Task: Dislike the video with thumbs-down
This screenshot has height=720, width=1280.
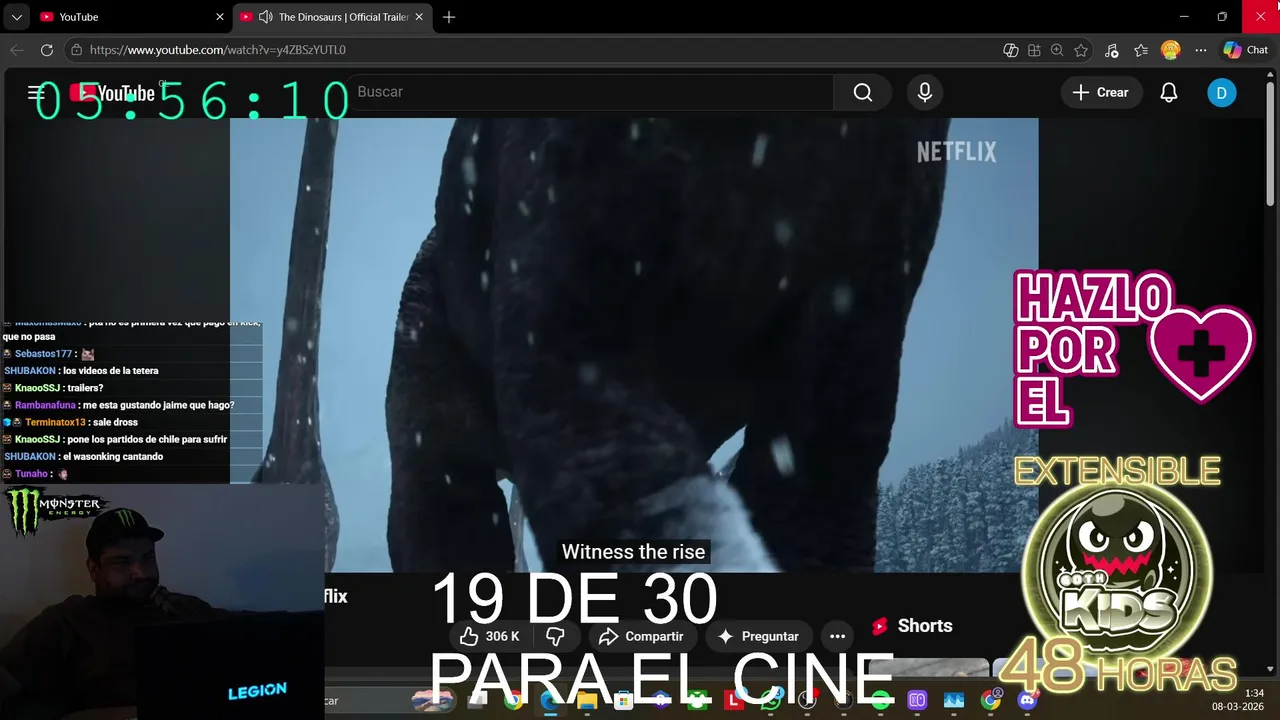Action: pos(555,636)
